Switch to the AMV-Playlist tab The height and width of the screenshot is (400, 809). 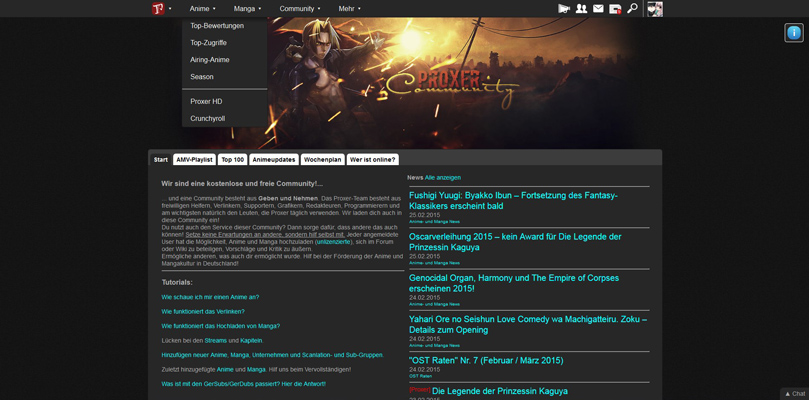pyautogui.click(x=194, y=160)
